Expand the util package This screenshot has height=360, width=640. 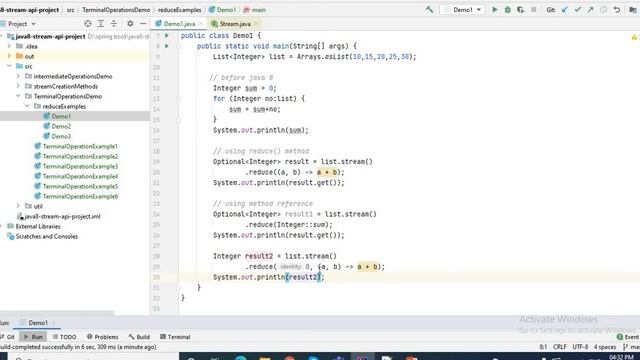coord(18,206)
